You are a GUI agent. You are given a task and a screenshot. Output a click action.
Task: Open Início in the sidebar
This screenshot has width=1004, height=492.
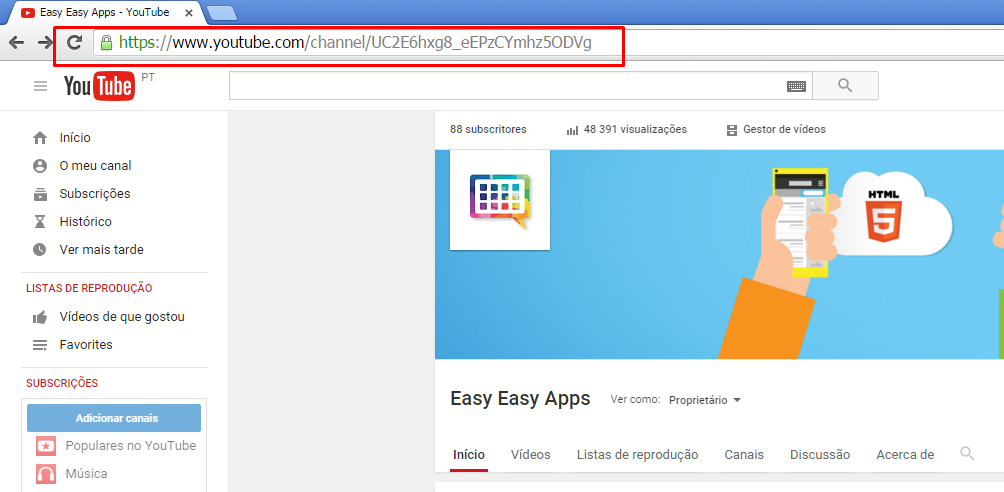coord(75,138)
